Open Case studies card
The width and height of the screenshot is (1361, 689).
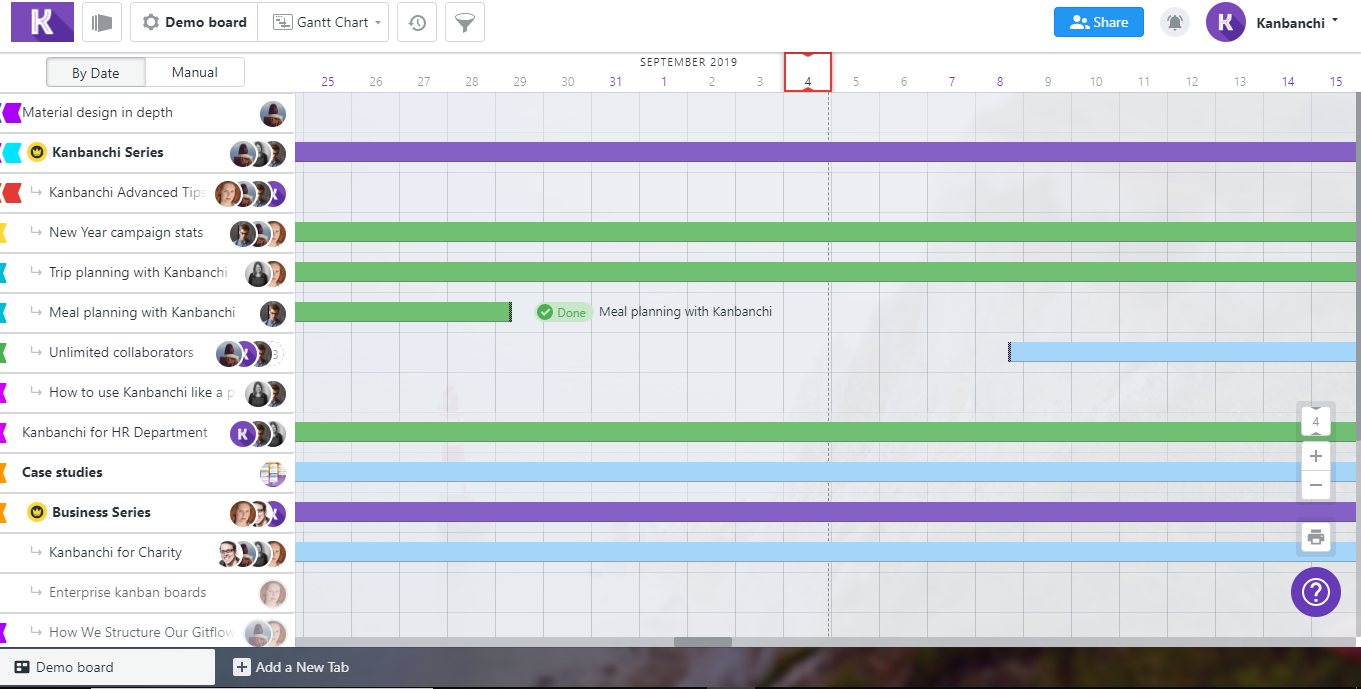pyautogui.click(x=62, y=473)
